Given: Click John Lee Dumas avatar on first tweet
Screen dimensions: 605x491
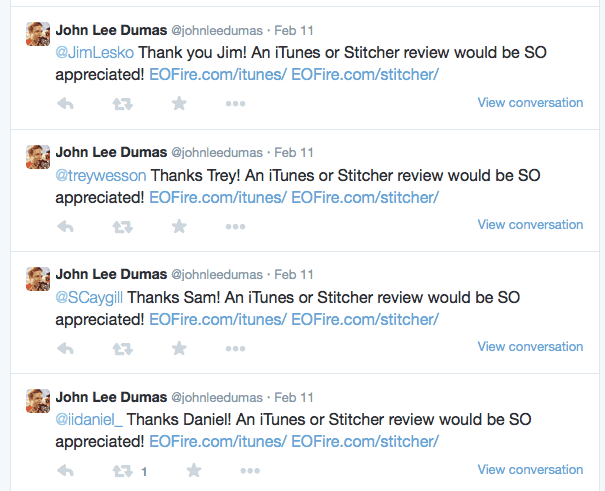Looking at the screenshot, I should pyautogui.click(x=38, y=34).
